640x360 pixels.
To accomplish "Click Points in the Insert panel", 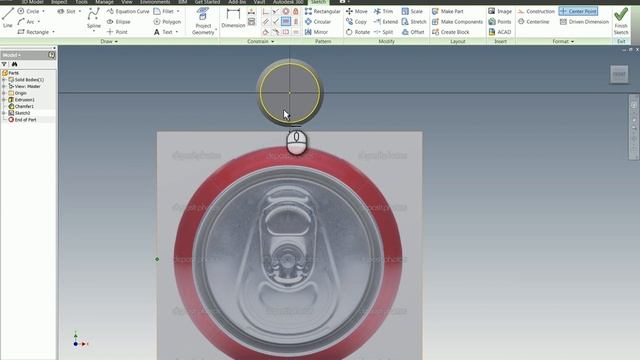I will coord(500,22).
